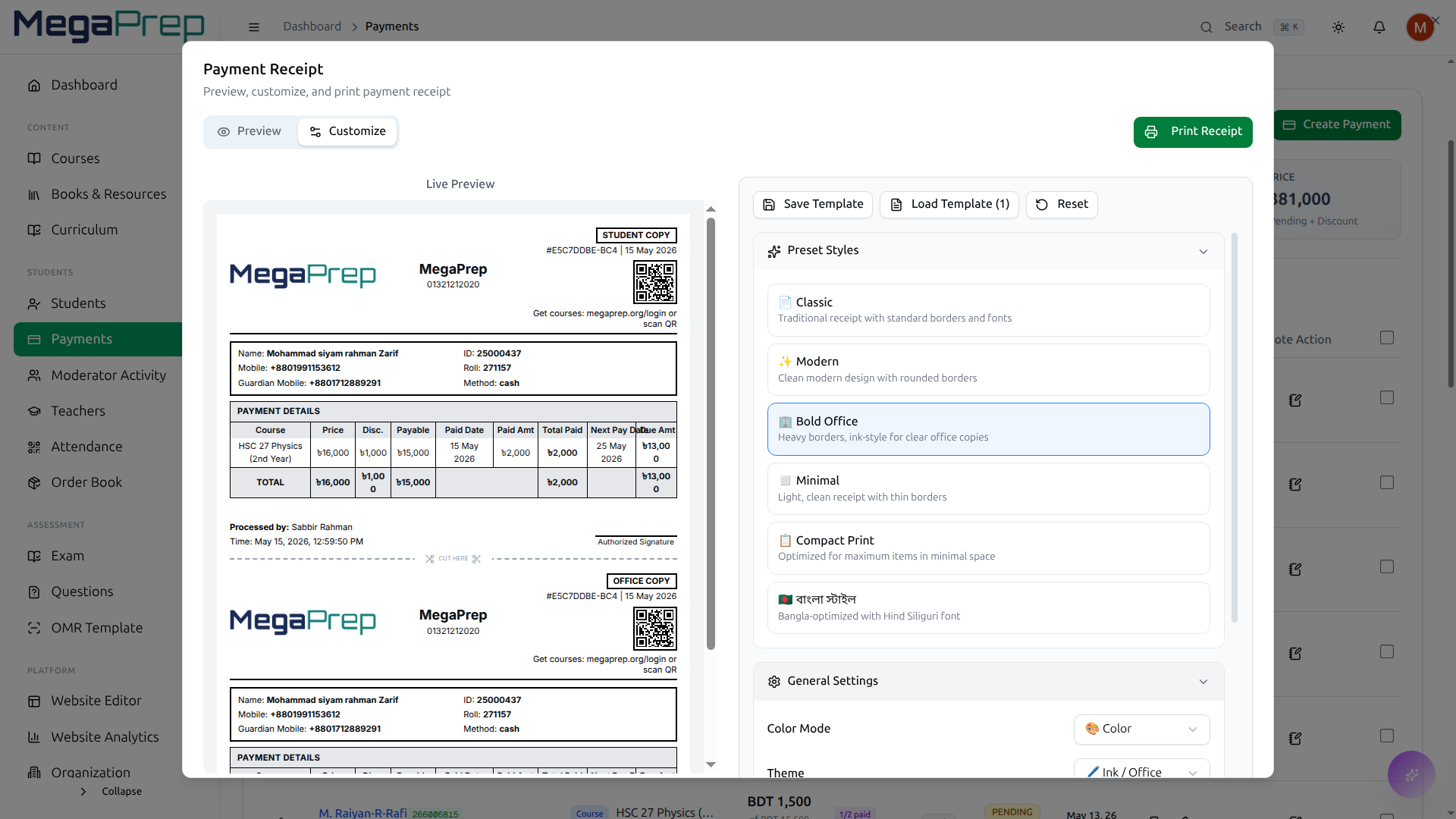Select the Compact Print preset style
The width and height of the screenshot is (1456, 819).
click(988, 548)
